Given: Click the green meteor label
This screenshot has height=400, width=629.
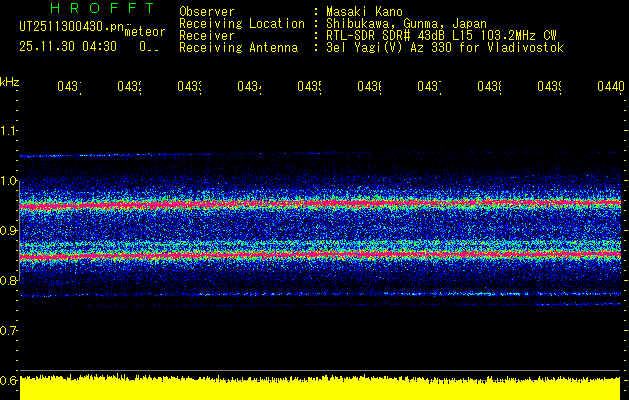Looking at the screenshot, I should tap(145, 32).
